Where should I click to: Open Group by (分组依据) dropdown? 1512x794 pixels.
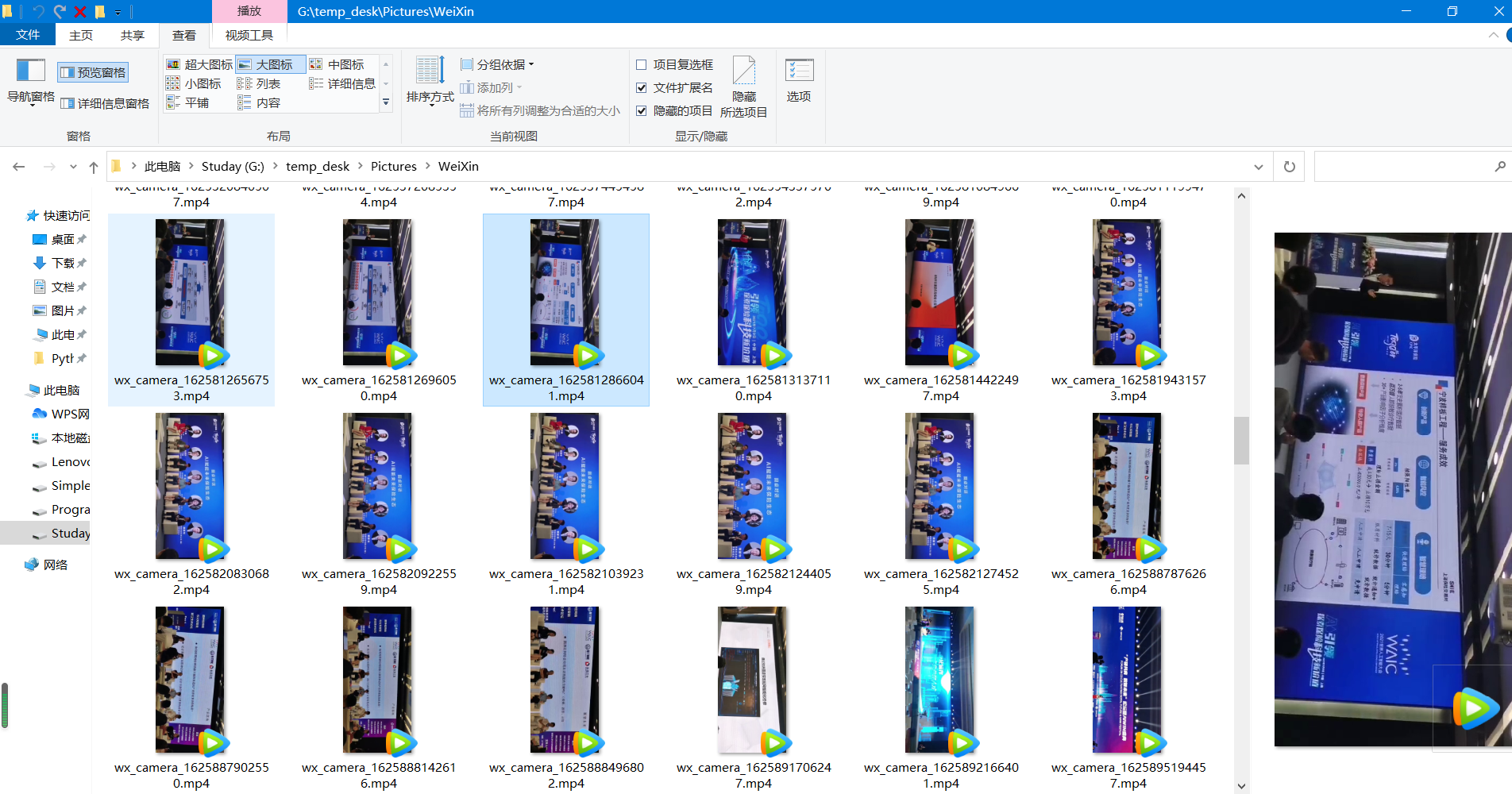click(x=497, y=64)
